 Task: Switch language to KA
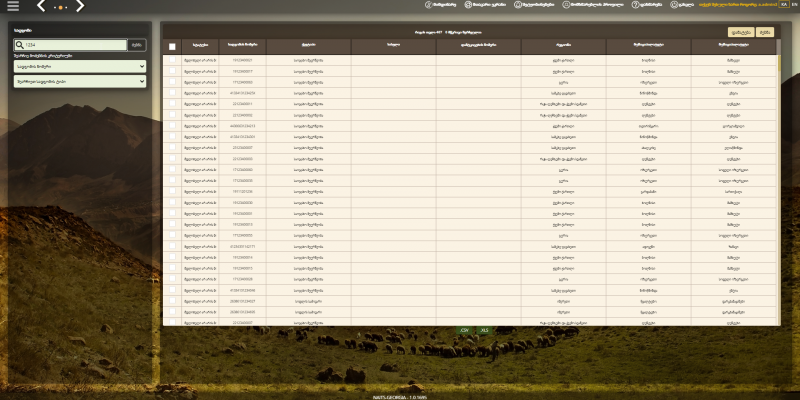[x=784, y=4]
